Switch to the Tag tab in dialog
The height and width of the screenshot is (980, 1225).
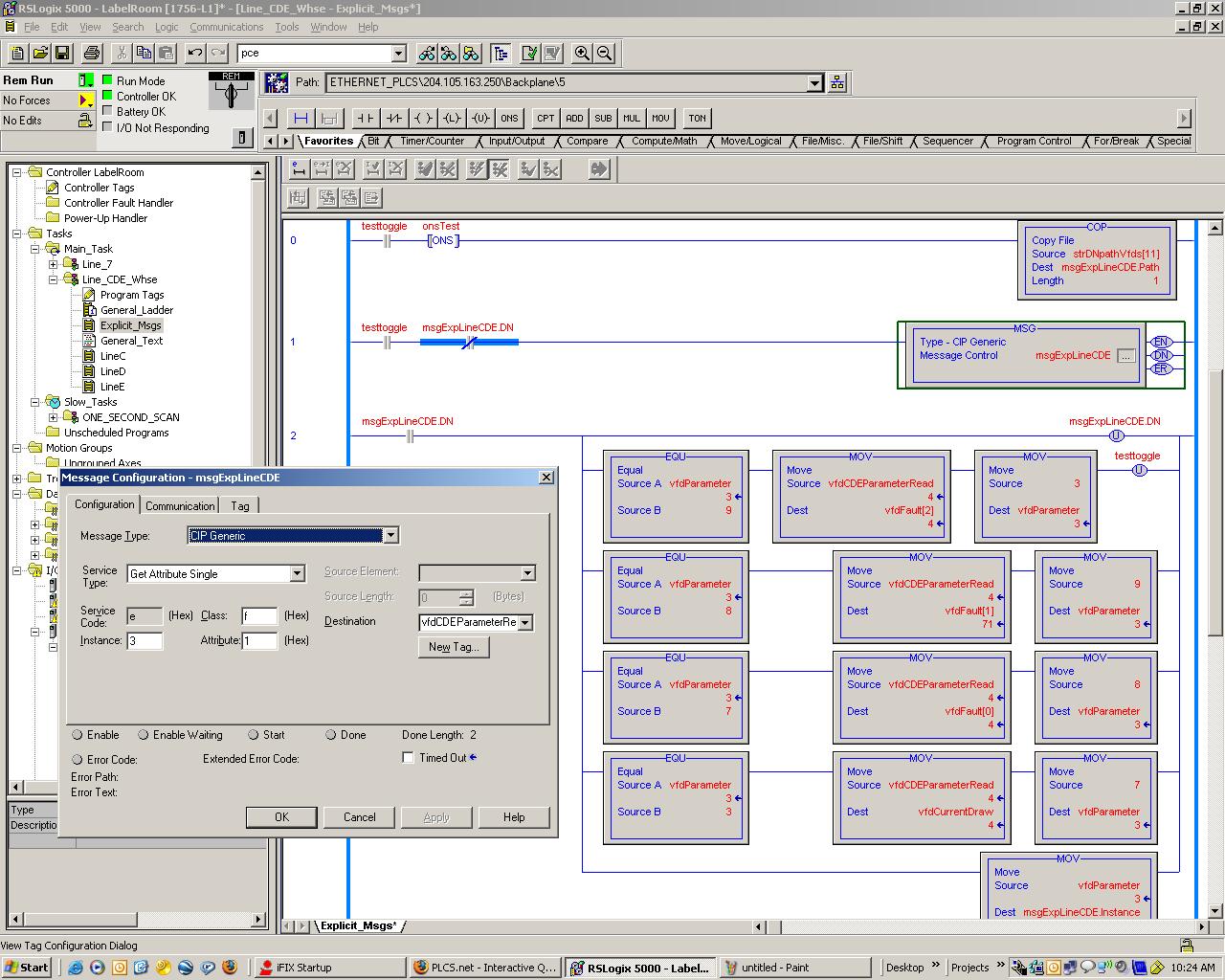pos(240,505)
